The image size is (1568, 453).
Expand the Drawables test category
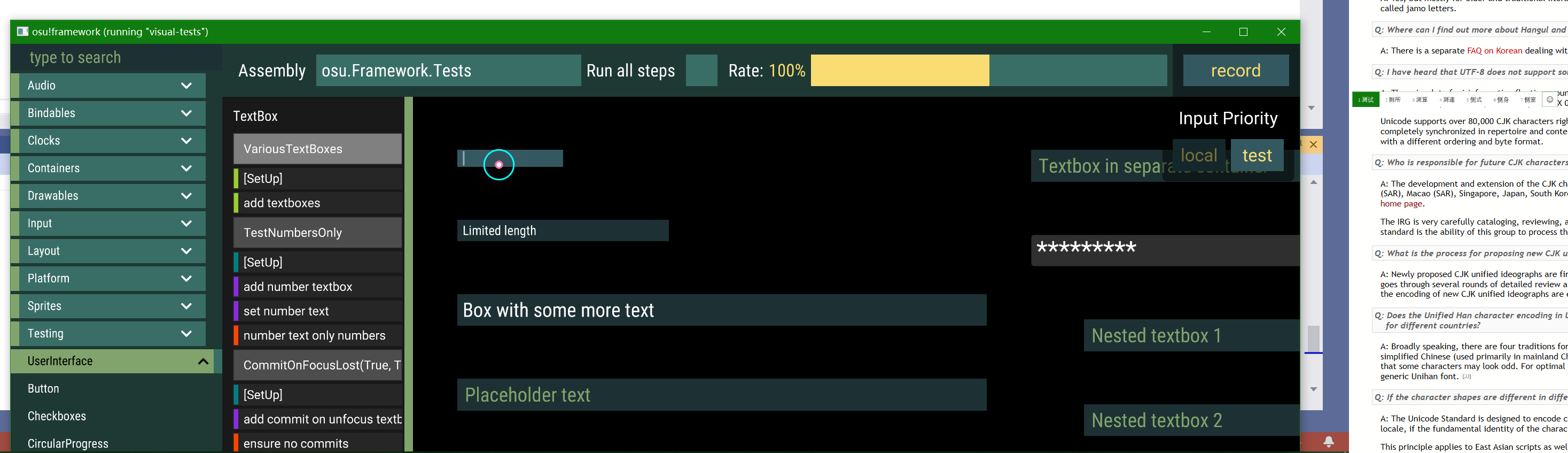point(108,196)
